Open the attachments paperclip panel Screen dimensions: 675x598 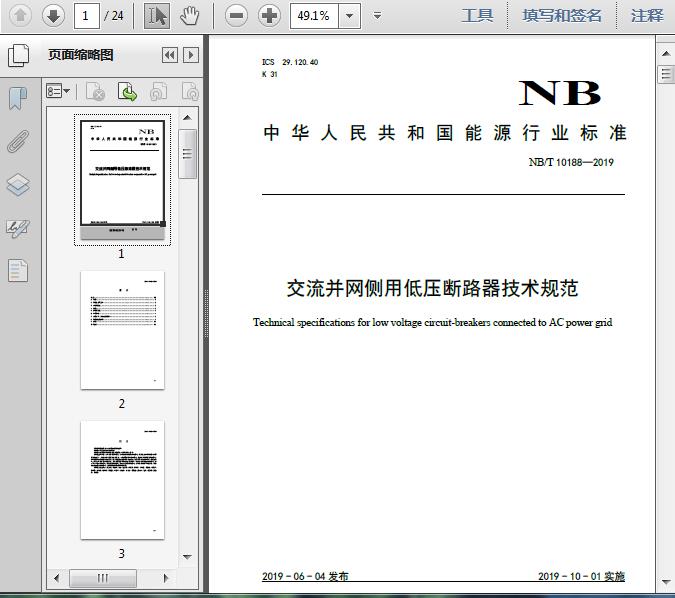point(18,141)
